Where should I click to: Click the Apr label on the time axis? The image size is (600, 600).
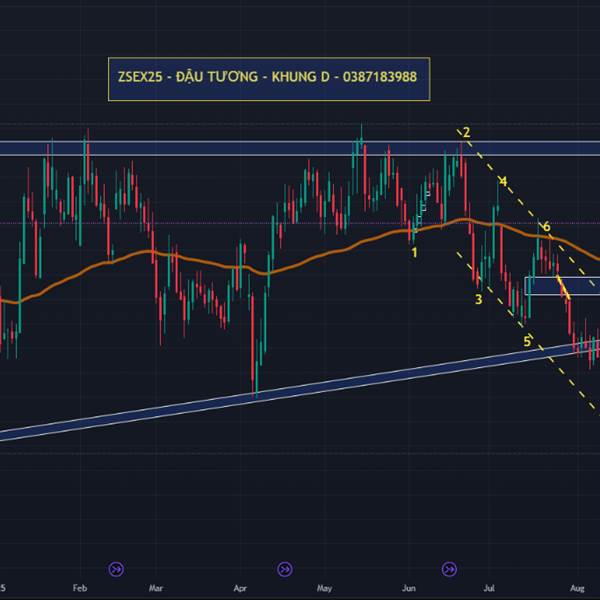(240, 588)
